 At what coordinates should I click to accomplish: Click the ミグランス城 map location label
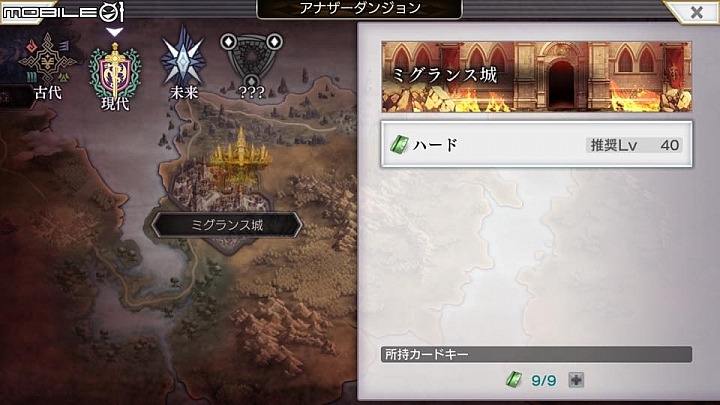pos(227,225)
